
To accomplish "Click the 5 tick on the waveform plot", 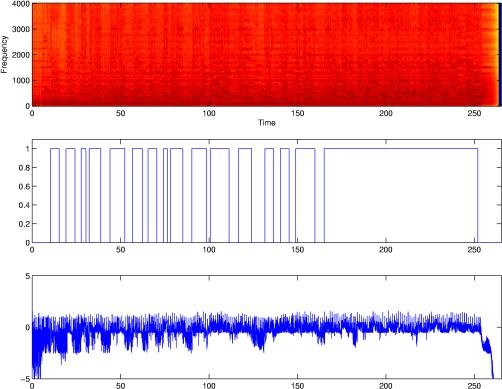I will pos(28,276).
